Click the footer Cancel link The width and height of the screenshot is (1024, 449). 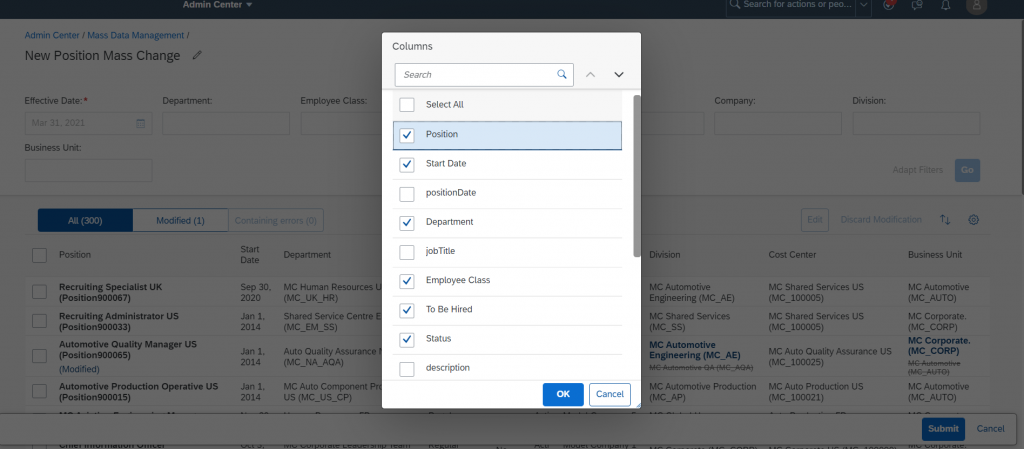tap(990, 429)
